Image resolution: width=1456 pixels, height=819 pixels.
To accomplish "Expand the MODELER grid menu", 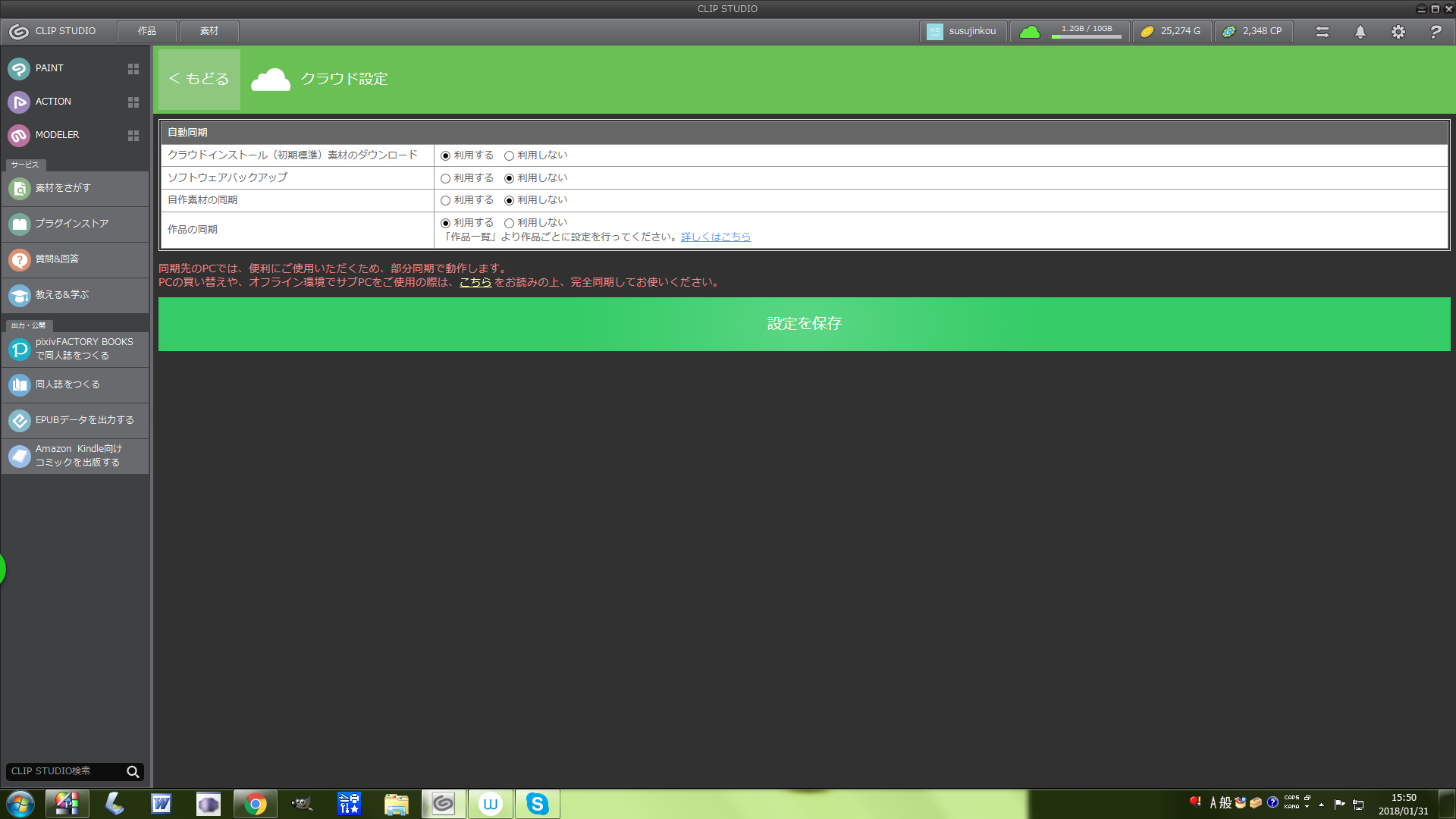I will pyautogui.click(x=133, y=136).
